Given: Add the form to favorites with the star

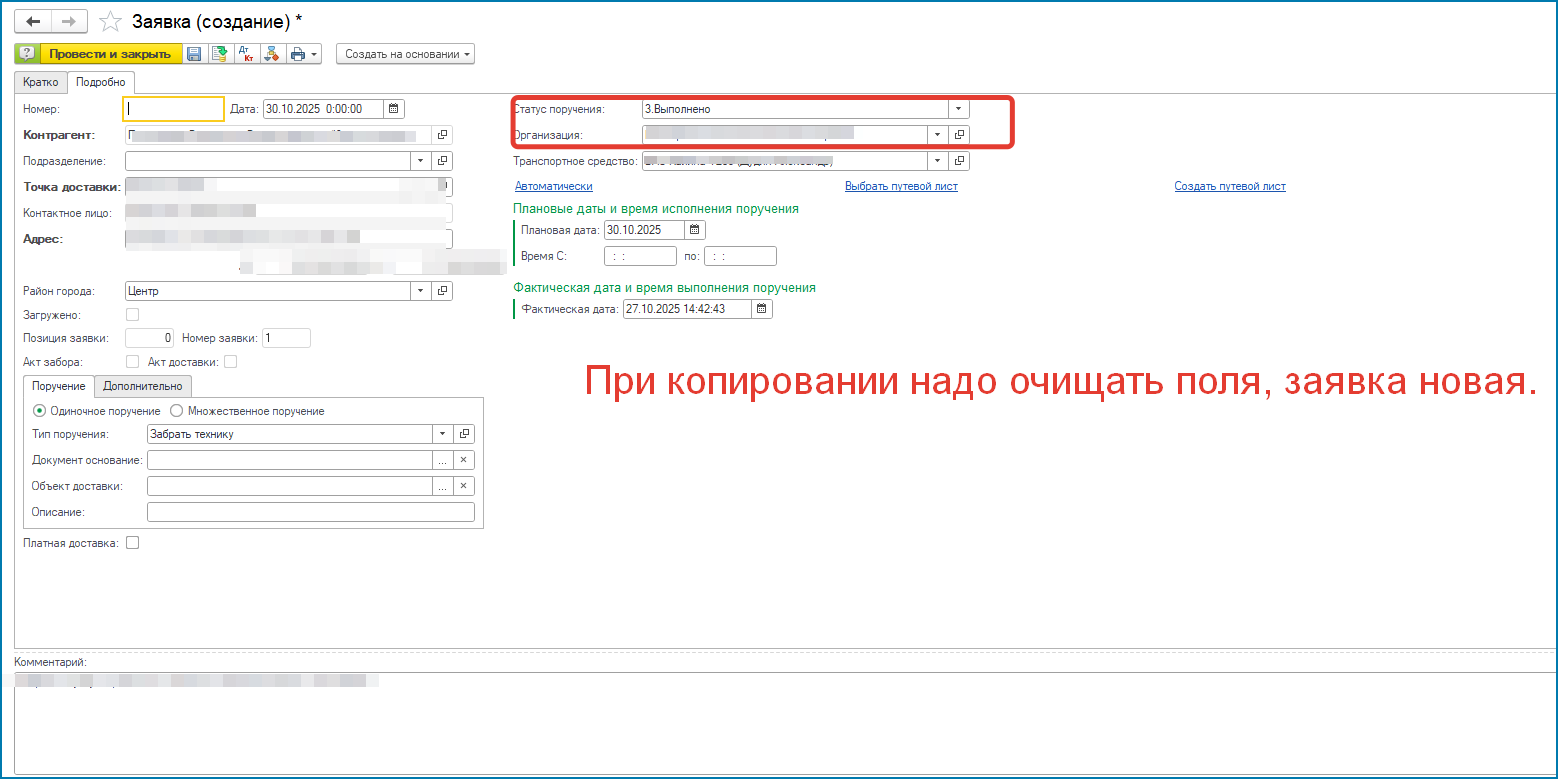Looking at the screenshot, I should (113, 21).
